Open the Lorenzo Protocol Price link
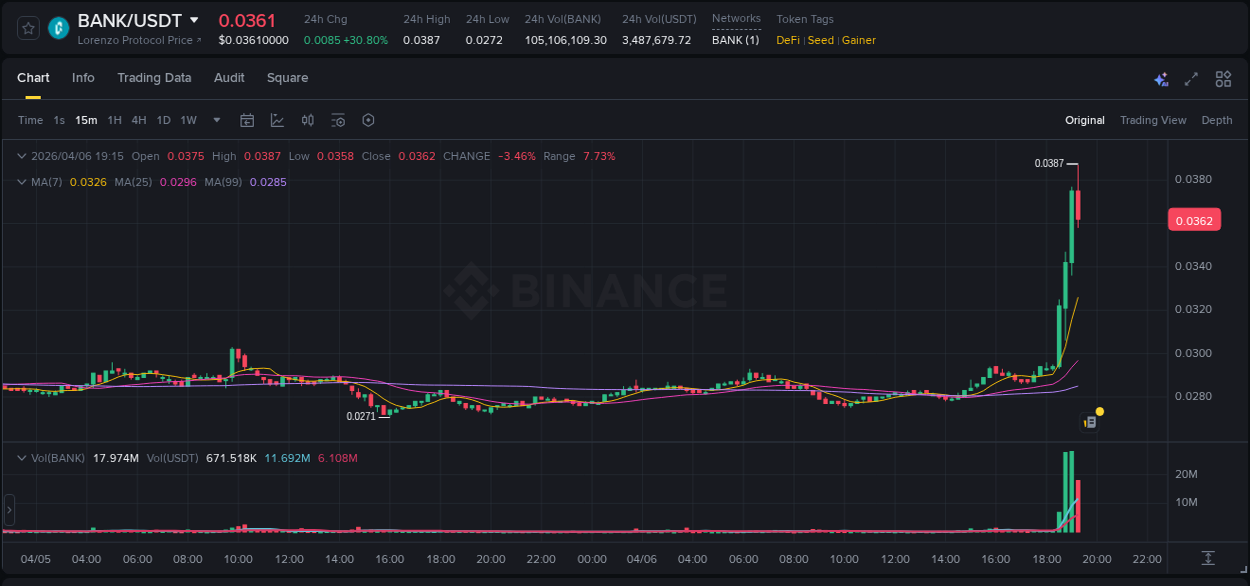Viewport: 1250px width, 586px height. point(139,40)
